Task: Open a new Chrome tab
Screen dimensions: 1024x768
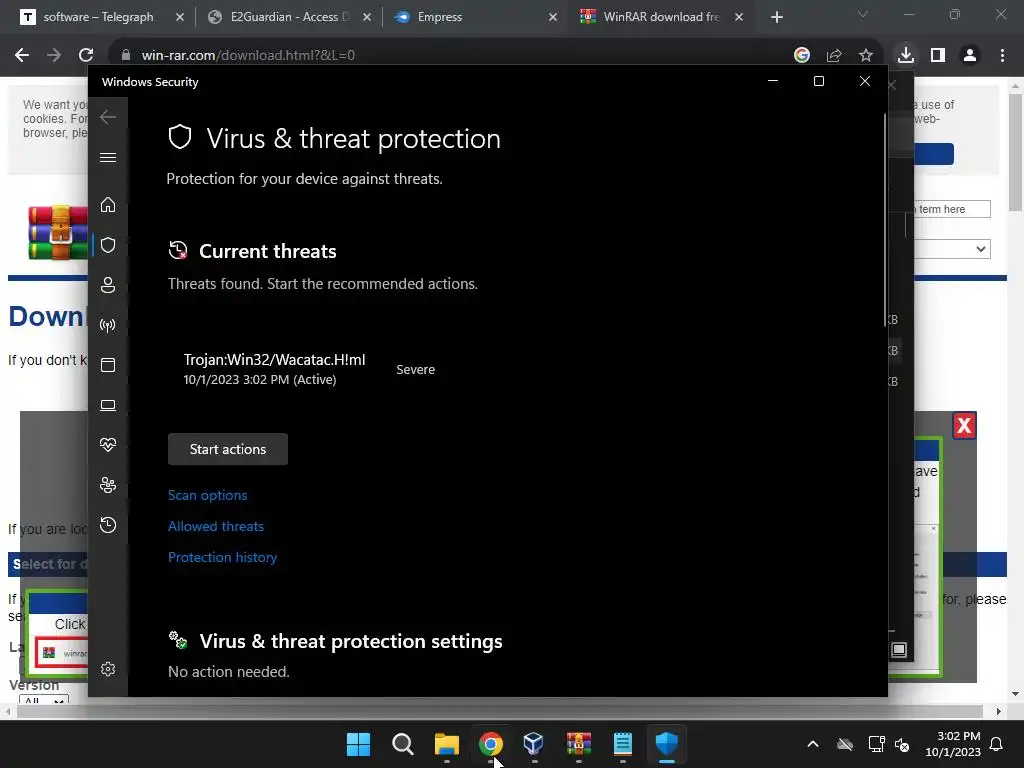Action: coord(776,17)
